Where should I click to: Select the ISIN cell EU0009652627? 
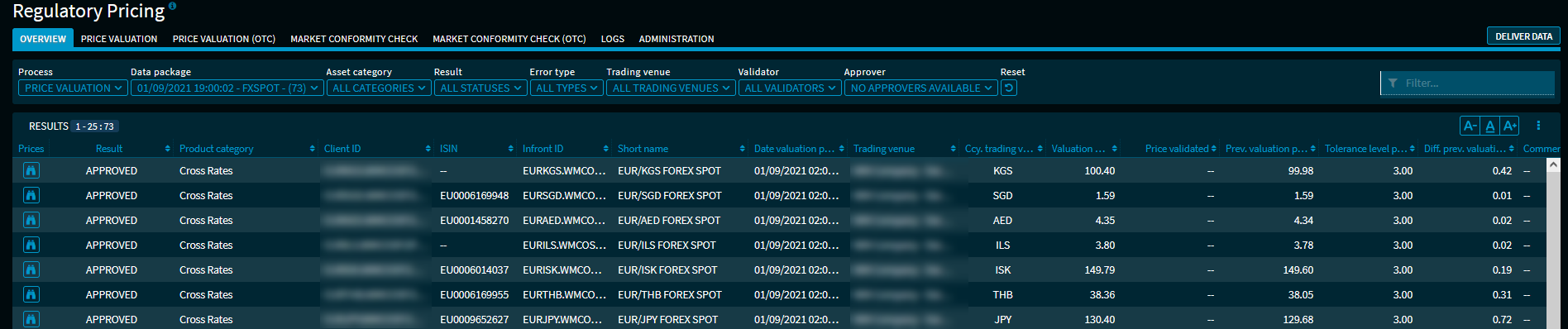click(x=474, y=320)
